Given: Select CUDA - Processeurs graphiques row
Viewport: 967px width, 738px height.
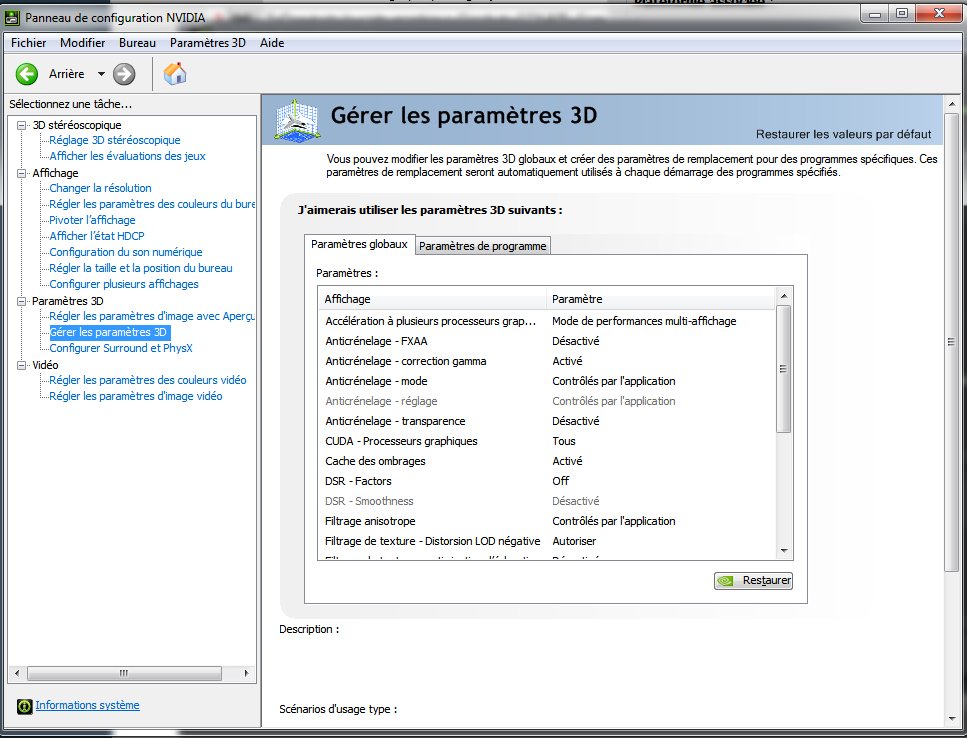Looking at the screenshot, I should pos(548,441).
